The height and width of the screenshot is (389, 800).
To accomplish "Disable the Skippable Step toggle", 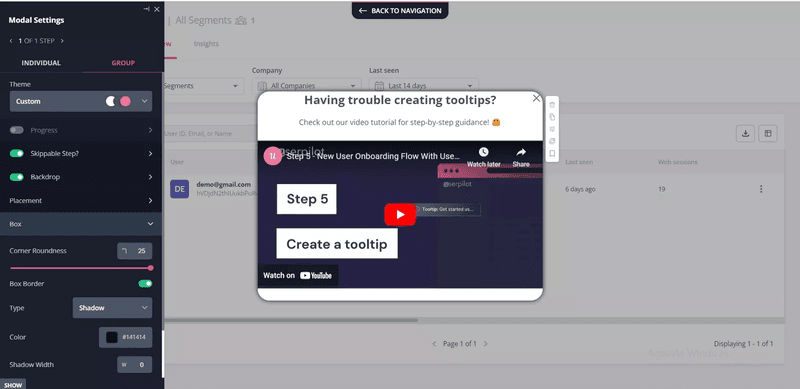I will point(17,153).
